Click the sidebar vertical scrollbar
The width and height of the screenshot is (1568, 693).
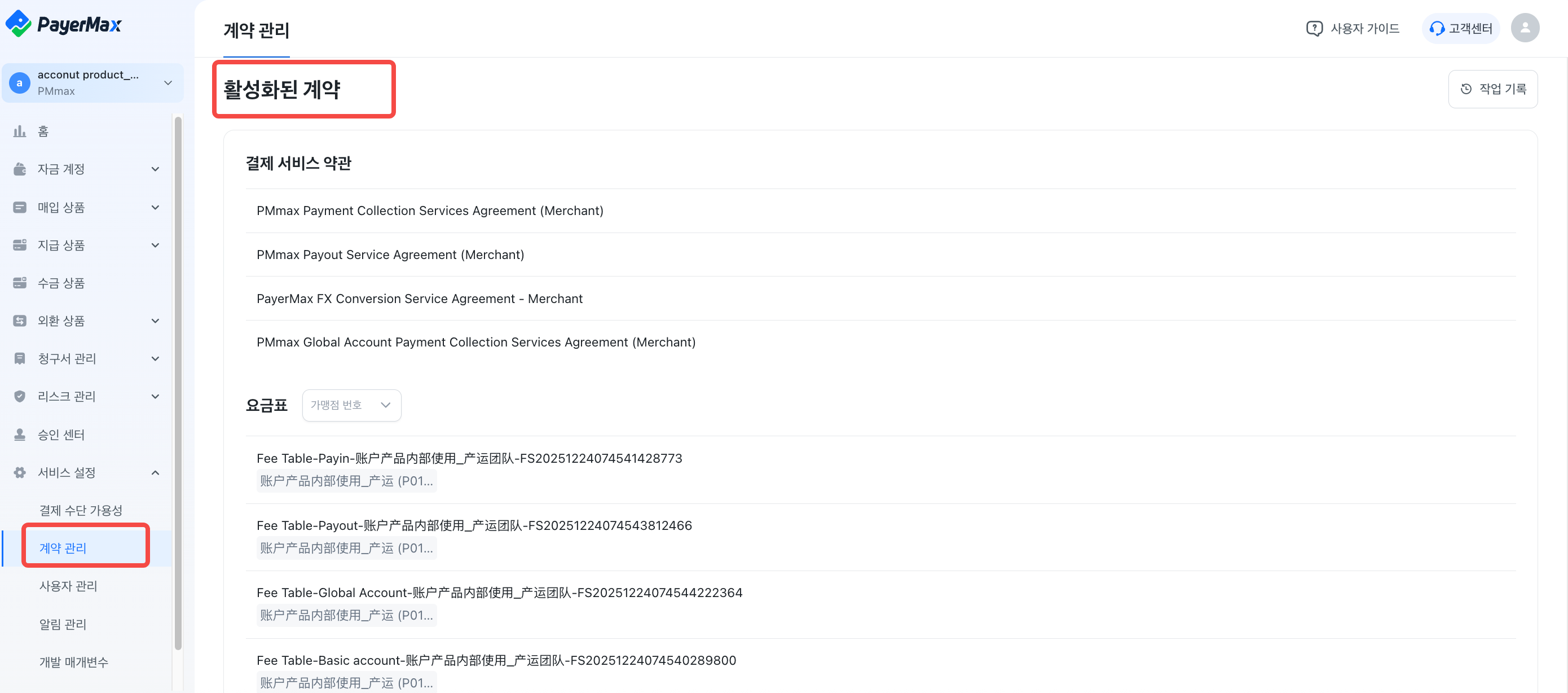[178, 384]
